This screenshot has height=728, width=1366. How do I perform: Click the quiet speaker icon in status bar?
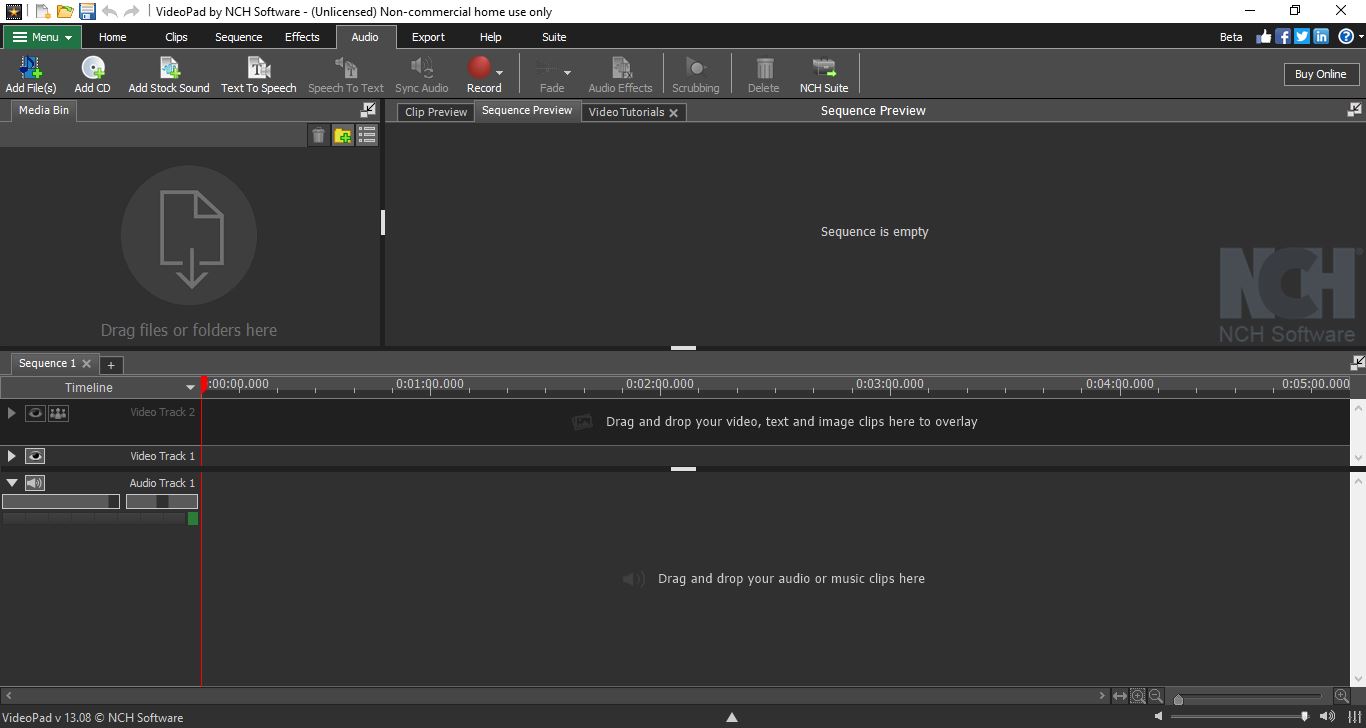click(1159, 717)
